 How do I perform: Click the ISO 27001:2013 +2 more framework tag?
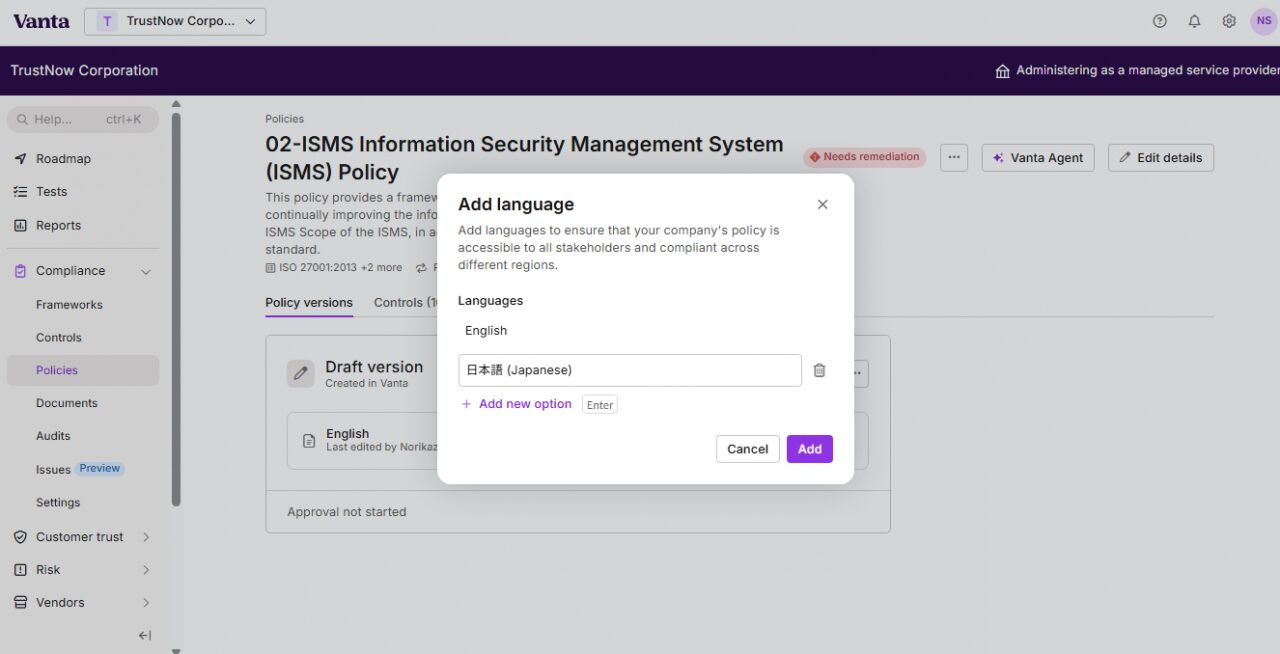[x=334, y=268]
